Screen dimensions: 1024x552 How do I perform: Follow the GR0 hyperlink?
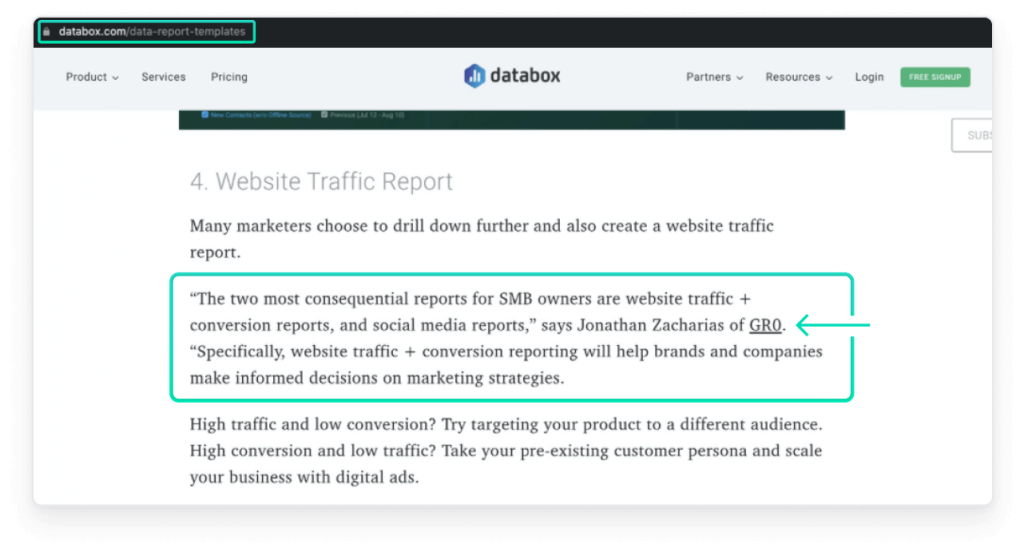click(766, 325)
